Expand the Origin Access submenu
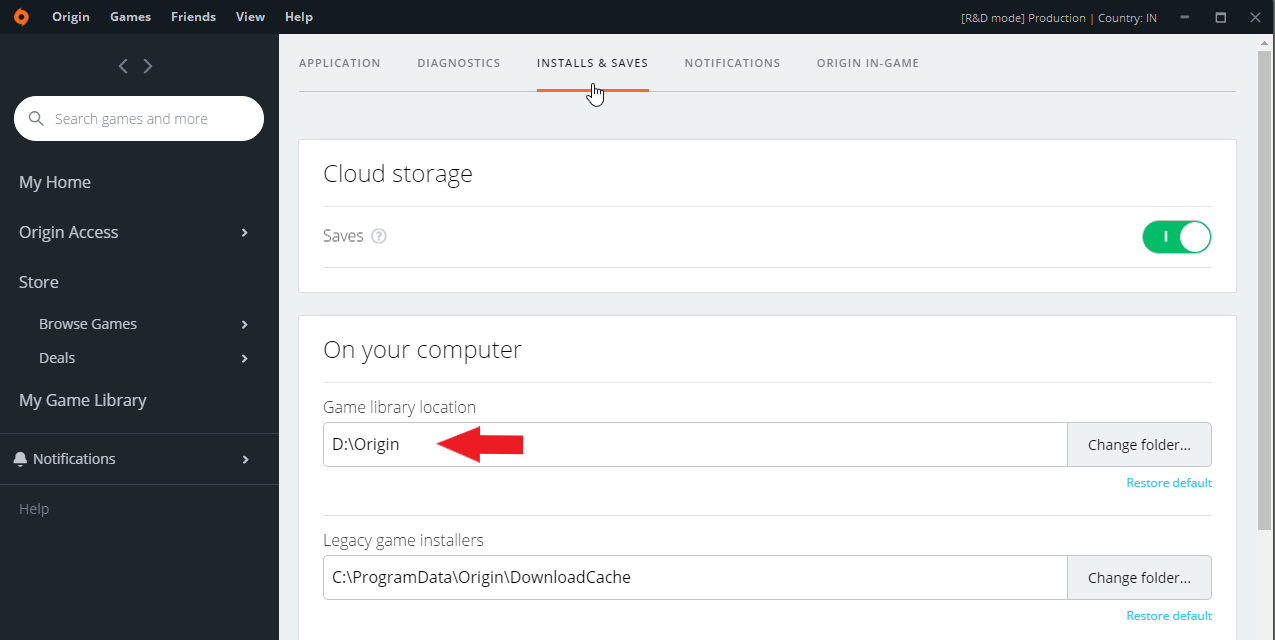The width and height of the screenshot is (1275, 640). (x=245, y=233)
